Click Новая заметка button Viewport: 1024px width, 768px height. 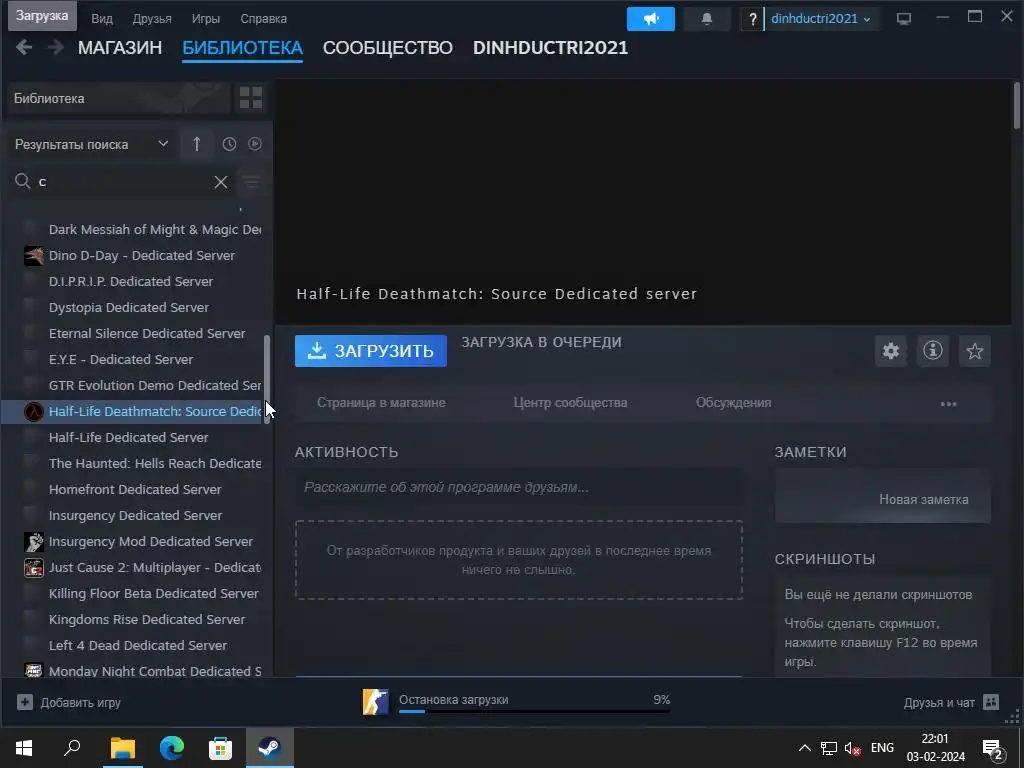923,500
